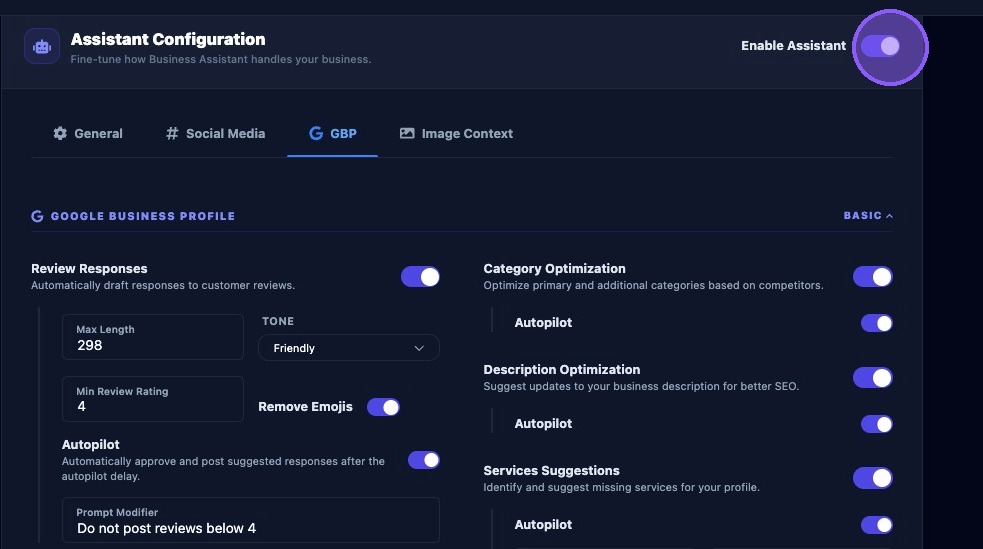The width and height of the screenshot is (983, 549).
Task: Open the Image Context tab
Action: click(x=456, y=133)
